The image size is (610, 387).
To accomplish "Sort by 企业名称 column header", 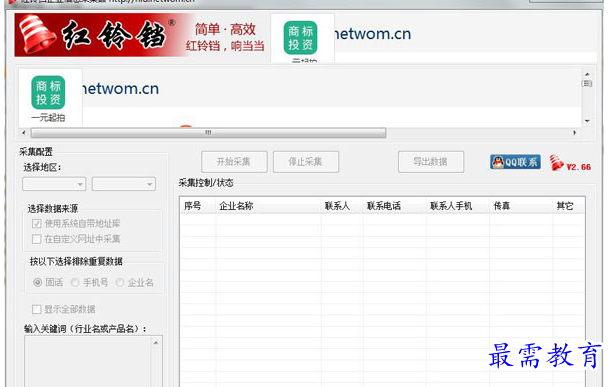I will pyautogui.click(x=268, y=206).
